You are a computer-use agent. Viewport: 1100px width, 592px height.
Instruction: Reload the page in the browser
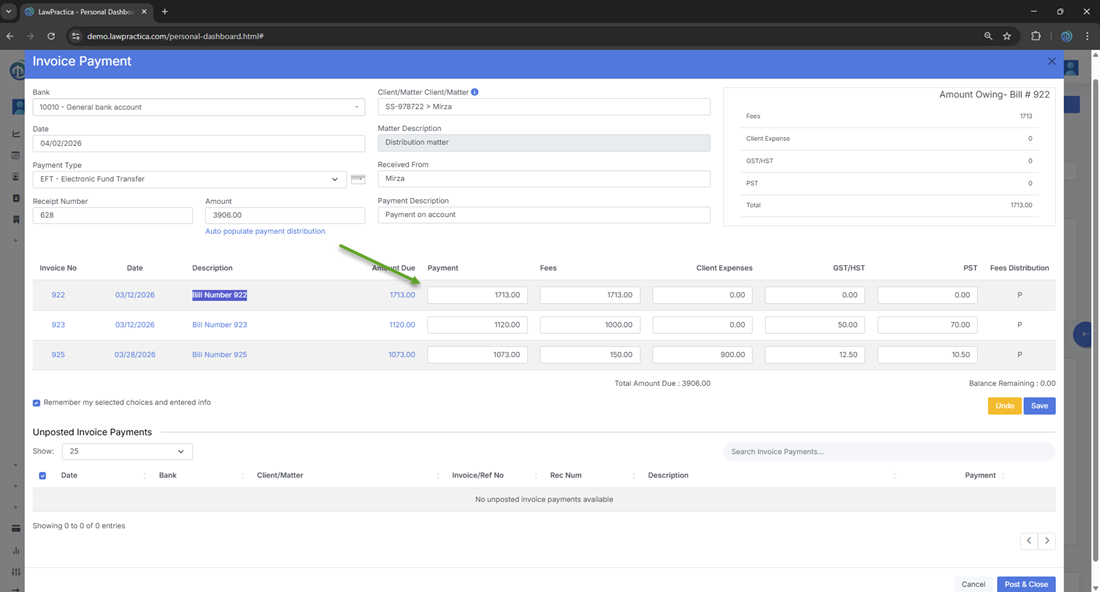click(51, 36)
